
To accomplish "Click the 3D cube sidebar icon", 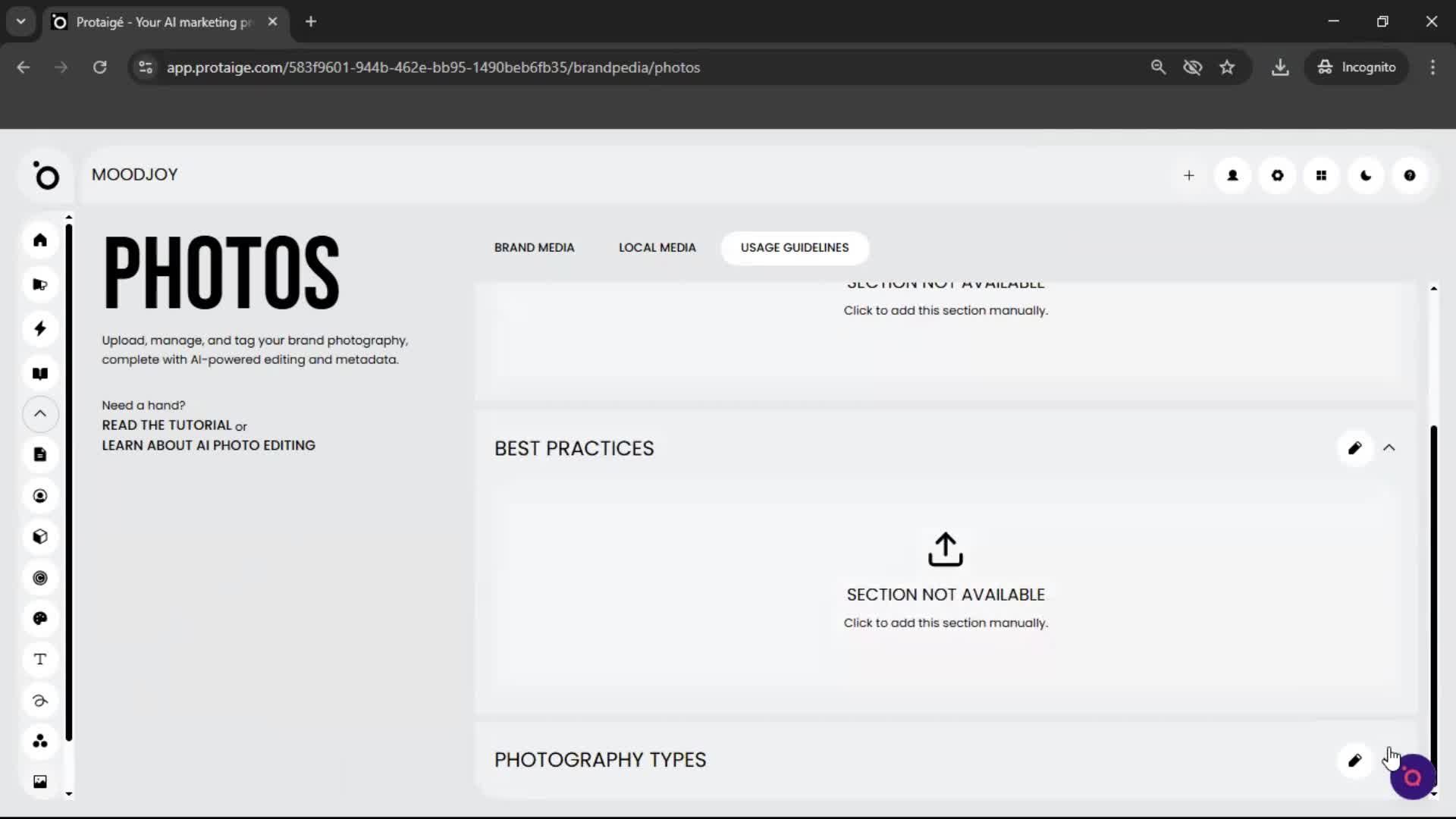I will pos(39,536).
